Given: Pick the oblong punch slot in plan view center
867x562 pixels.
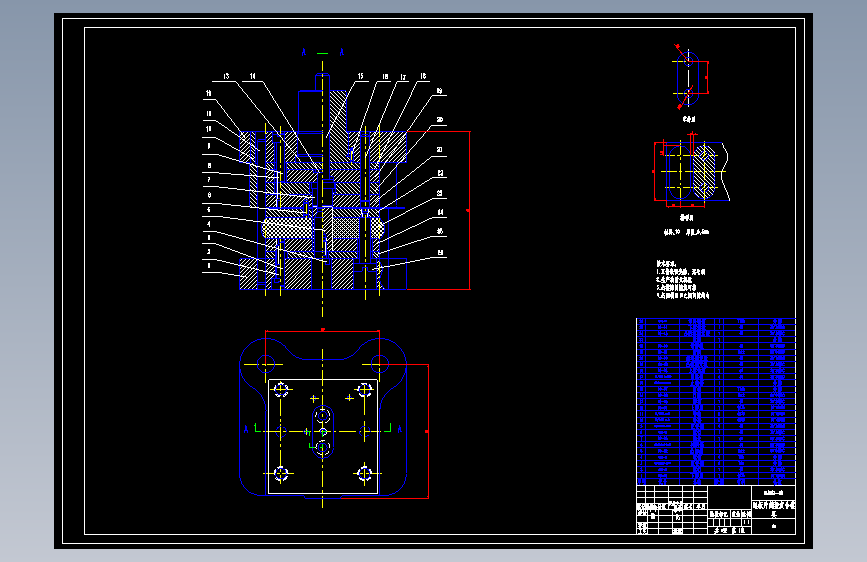Looking at the screenshot, I should [322, 431].
